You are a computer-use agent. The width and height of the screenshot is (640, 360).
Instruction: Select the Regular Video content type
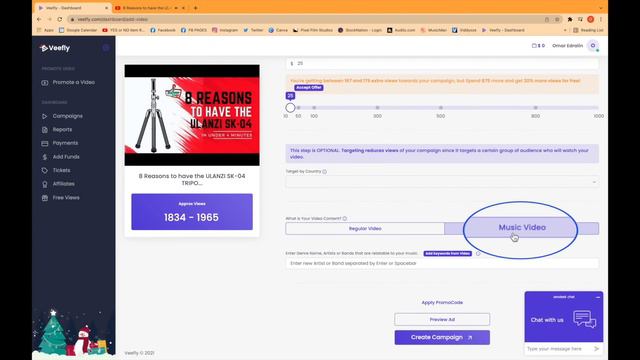[365, 229]
